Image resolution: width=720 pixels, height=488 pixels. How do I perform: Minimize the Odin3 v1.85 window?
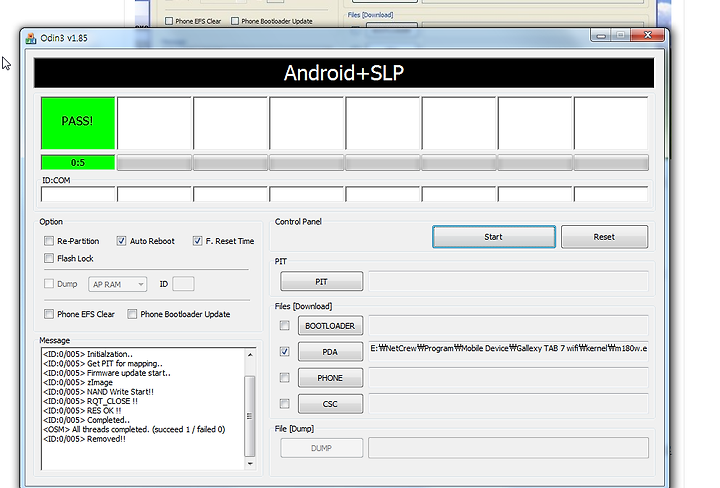click(601, 35)
